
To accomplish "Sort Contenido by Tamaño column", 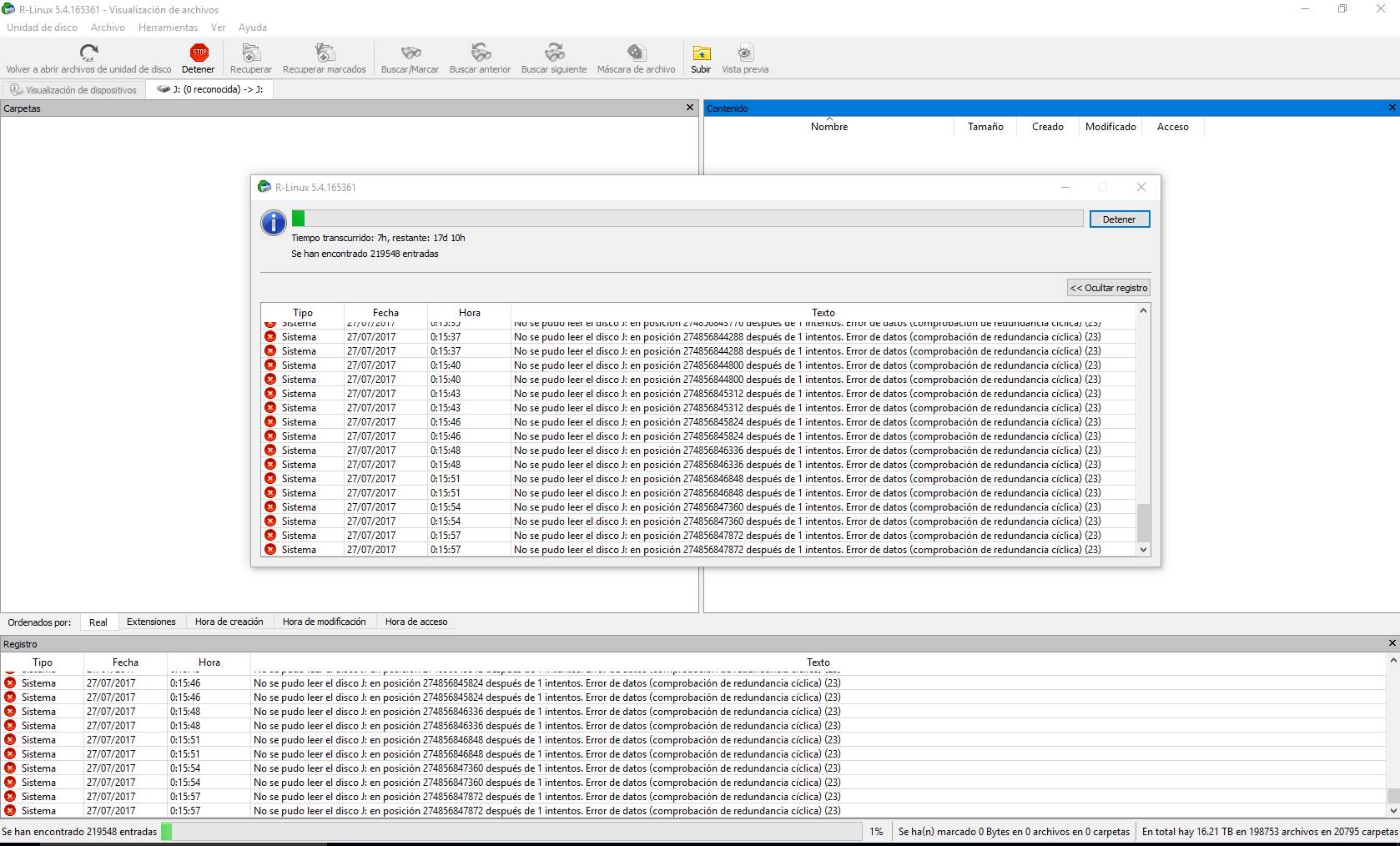I will [985, 127].
